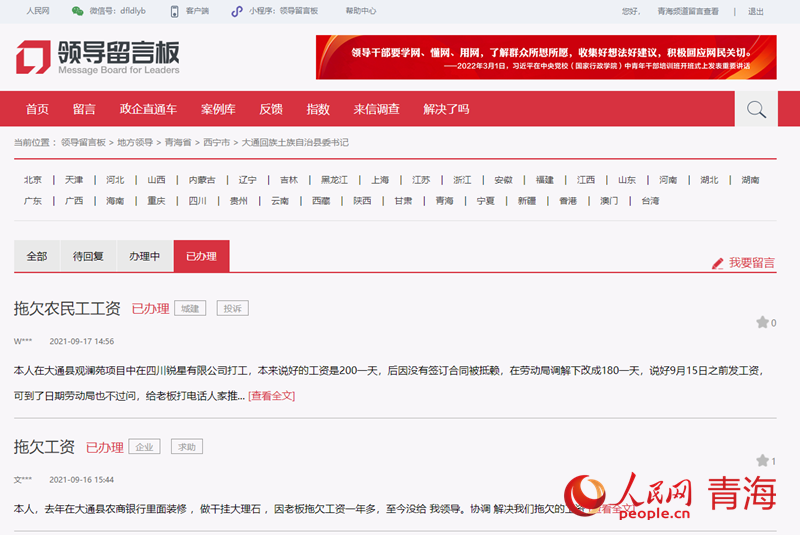The image size is (800, 535).
Task: Expand full text of 拖欠农民工工资 post
Action: [271, 396]
